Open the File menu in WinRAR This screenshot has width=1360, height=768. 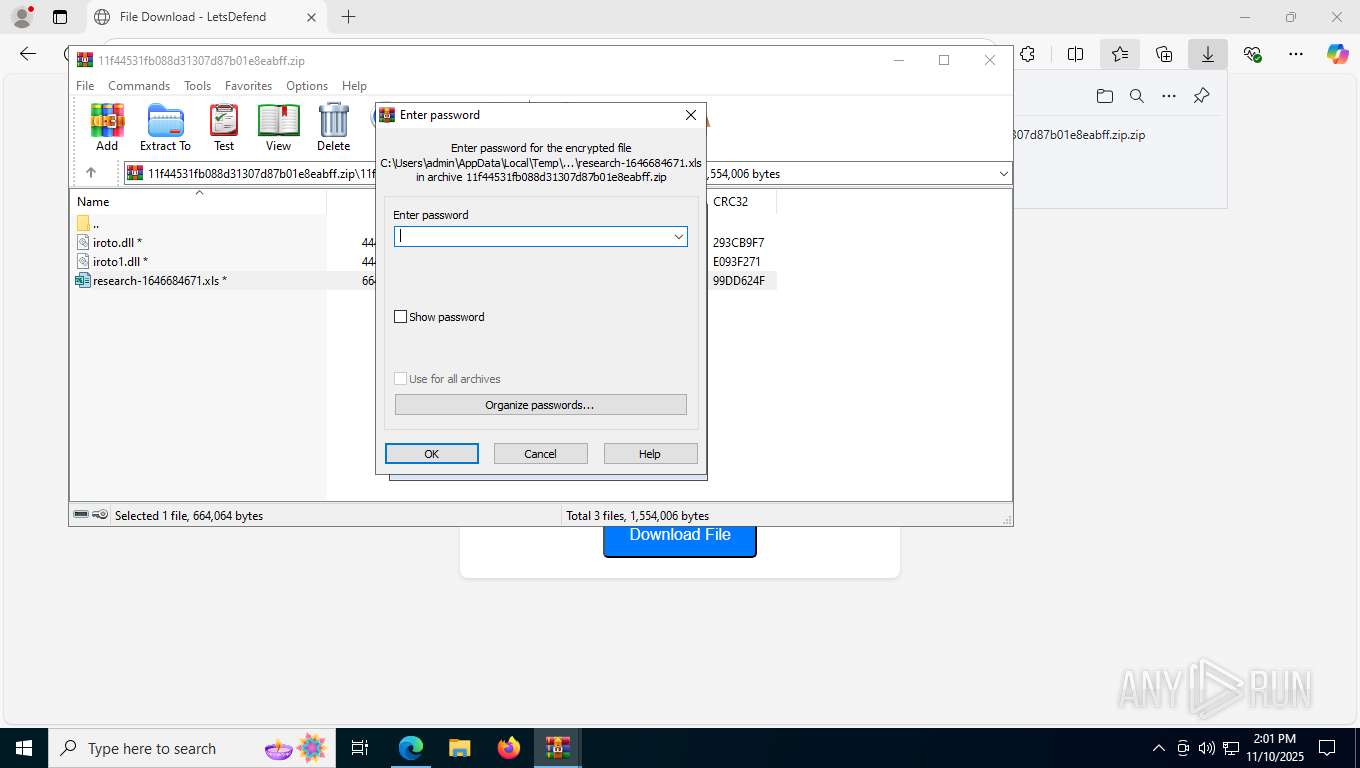tap(85, 86)
